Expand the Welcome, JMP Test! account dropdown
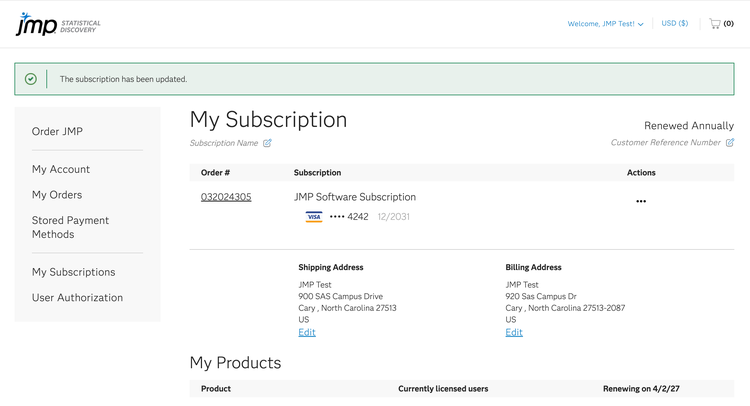The image size is (750, 406). (x=605, y=23)
